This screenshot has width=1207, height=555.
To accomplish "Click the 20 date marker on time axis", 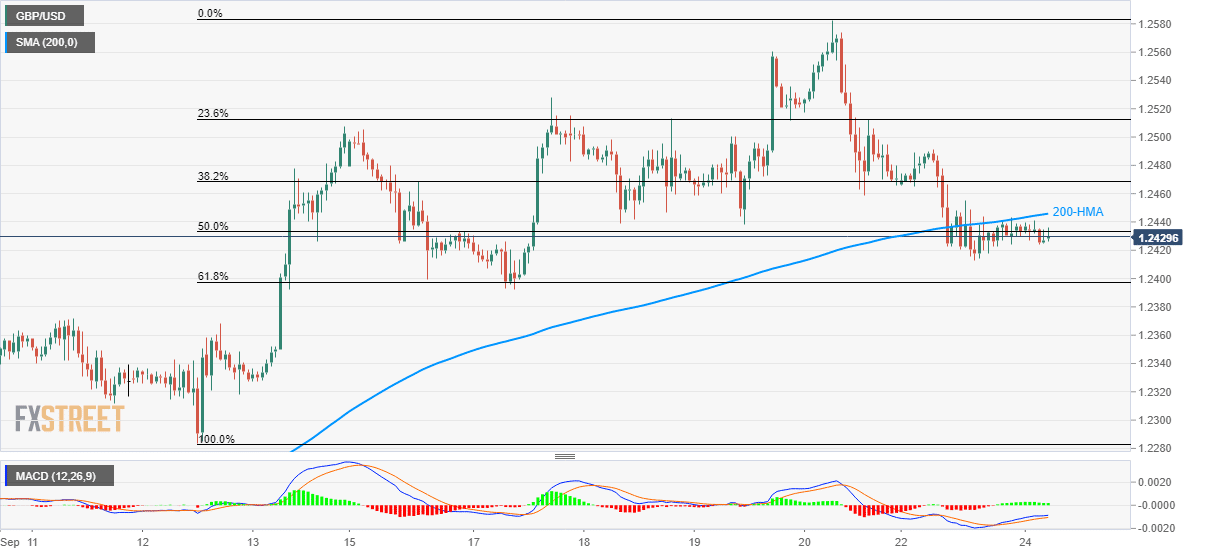I will pos(804,541).
